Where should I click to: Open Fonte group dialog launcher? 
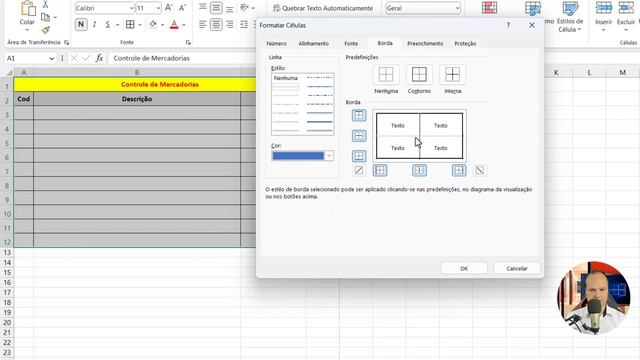click(188, 42)
